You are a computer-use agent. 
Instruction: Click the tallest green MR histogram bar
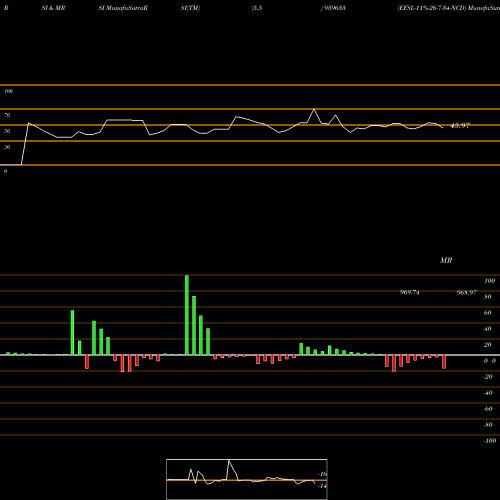pos(187,315)
